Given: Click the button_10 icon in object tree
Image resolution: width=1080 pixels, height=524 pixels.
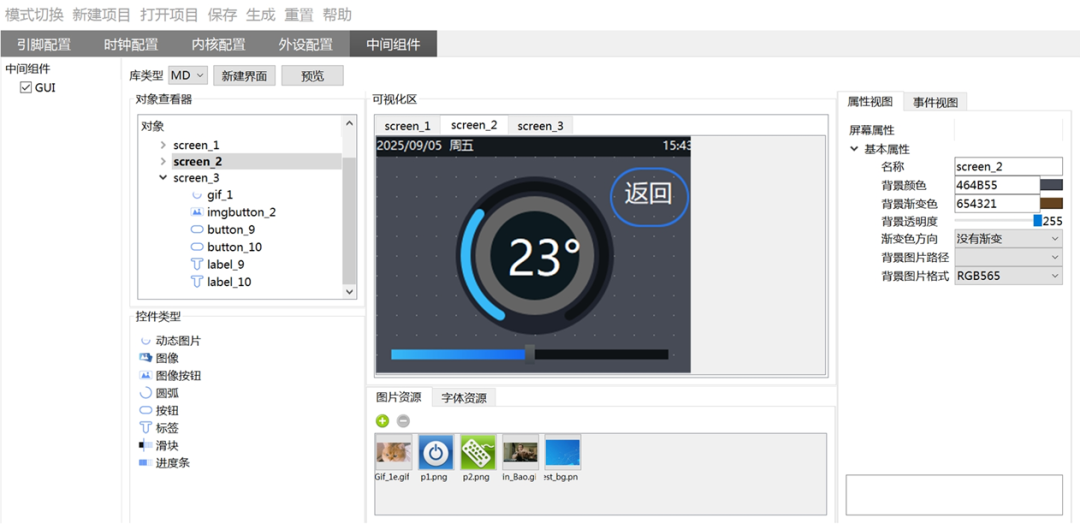Looking at the screenshot, I should [196, 247].
